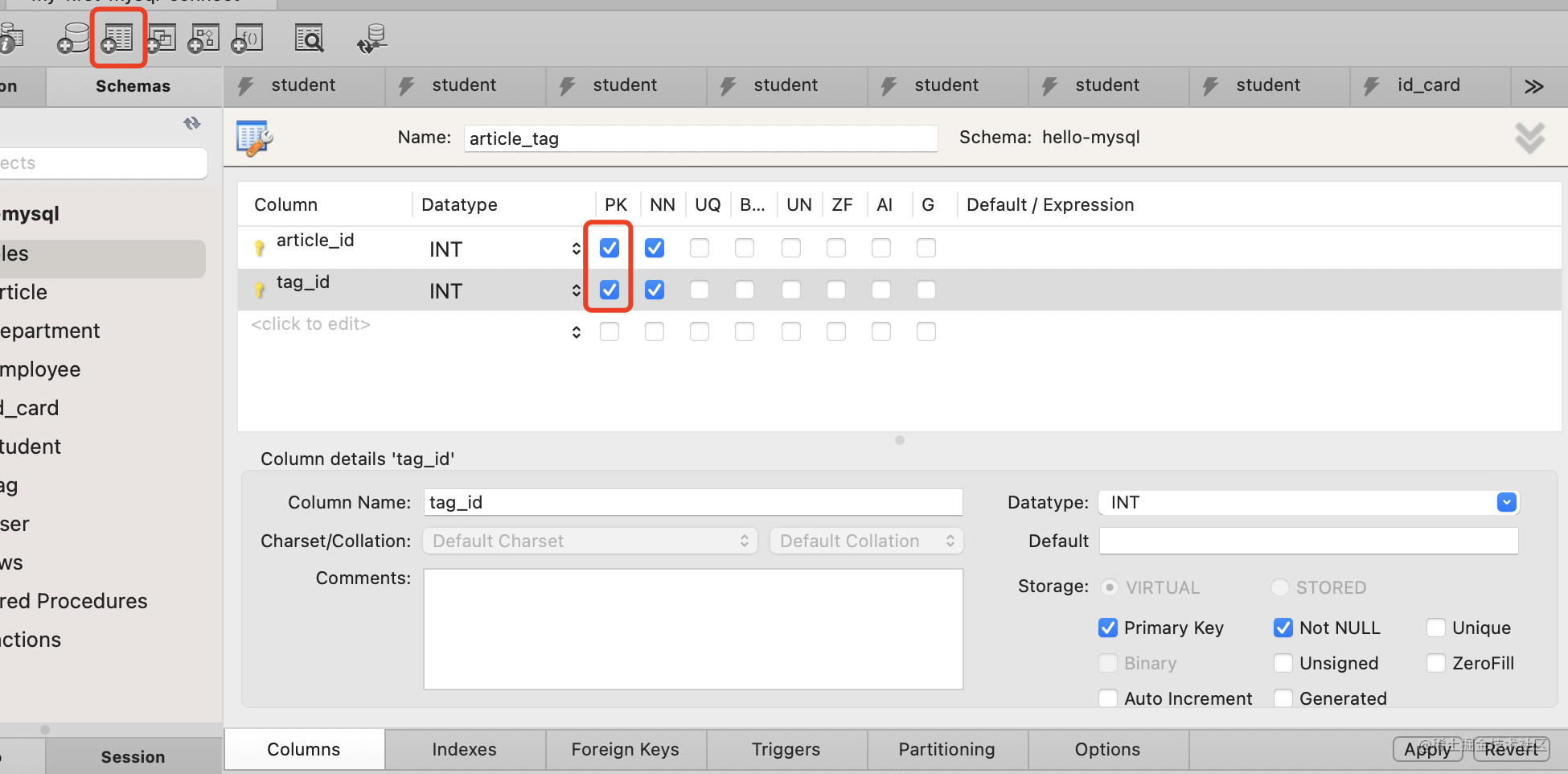Click the create new view toolbar icon
Screen dimensions: 1568x774
coord(162,38)
